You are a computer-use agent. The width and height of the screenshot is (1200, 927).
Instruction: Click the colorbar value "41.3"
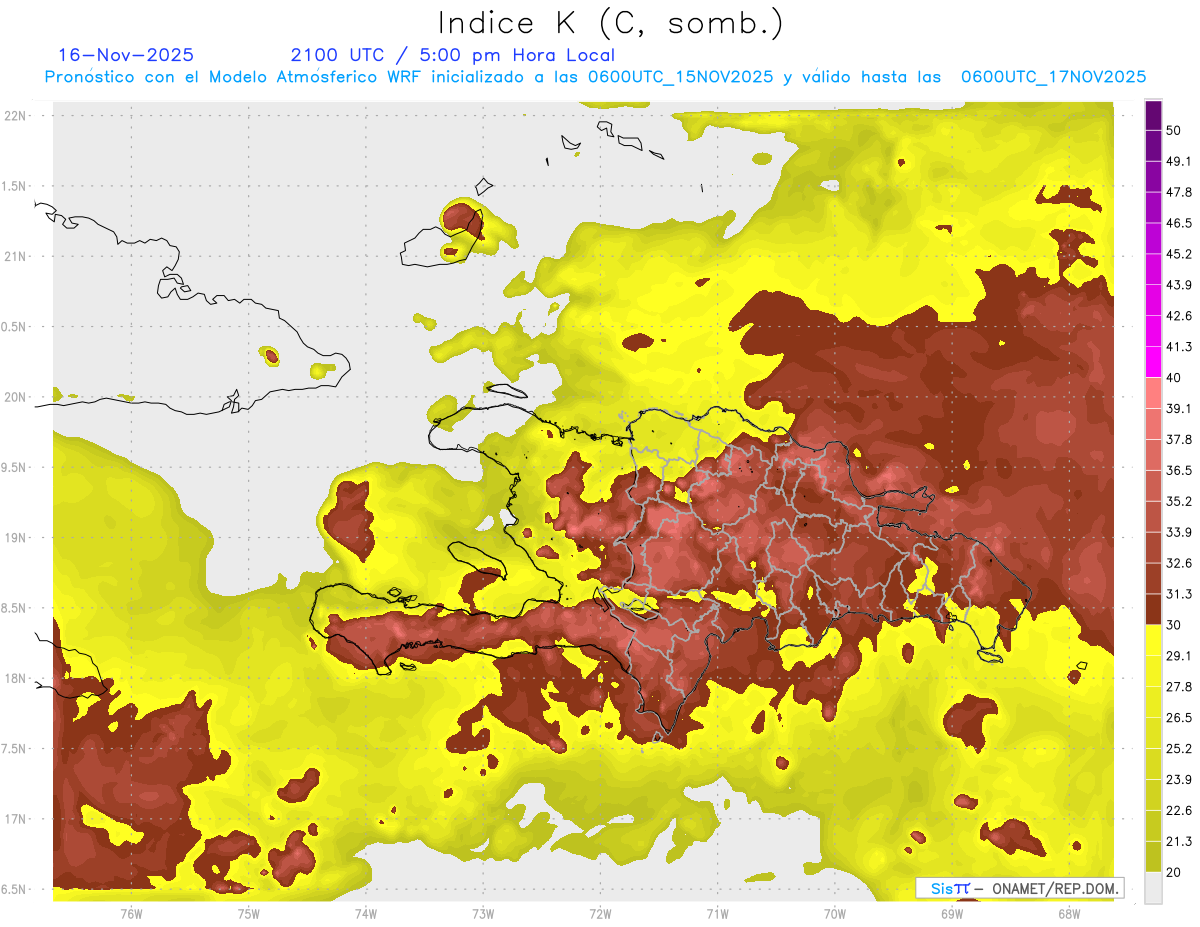pos(1178,346)
